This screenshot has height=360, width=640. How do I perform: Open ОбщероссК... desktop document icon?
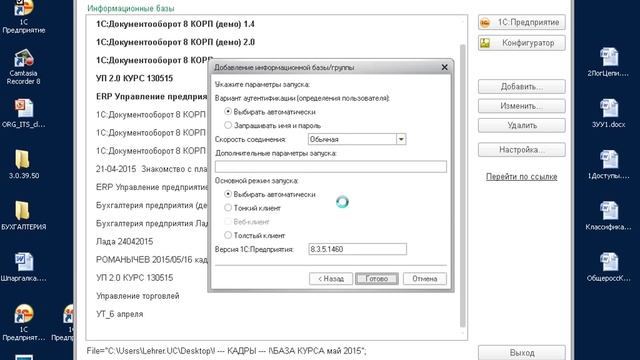[x=608, y=267]
